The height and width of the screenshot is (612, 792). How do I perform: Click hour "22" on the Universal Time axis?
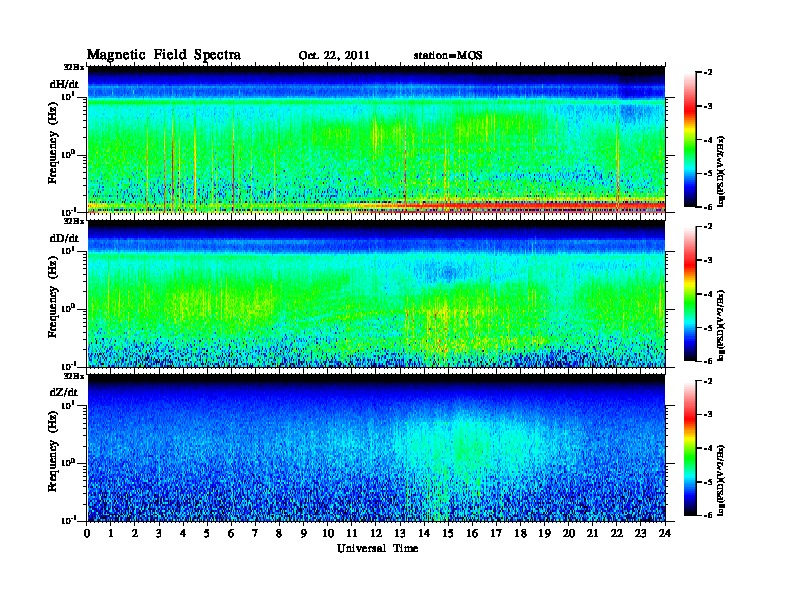point(617,533)
